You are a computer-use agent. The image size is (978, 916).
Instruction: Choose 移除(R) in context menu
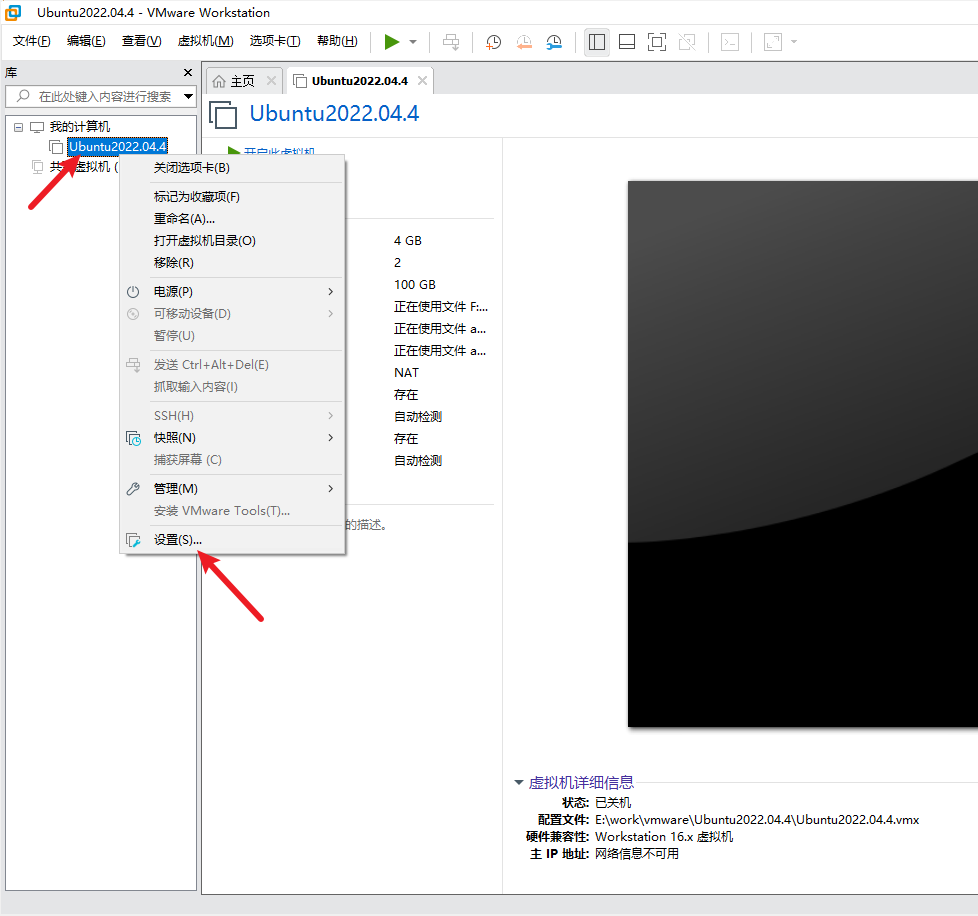pyautogui.click(x=232, y=263)
